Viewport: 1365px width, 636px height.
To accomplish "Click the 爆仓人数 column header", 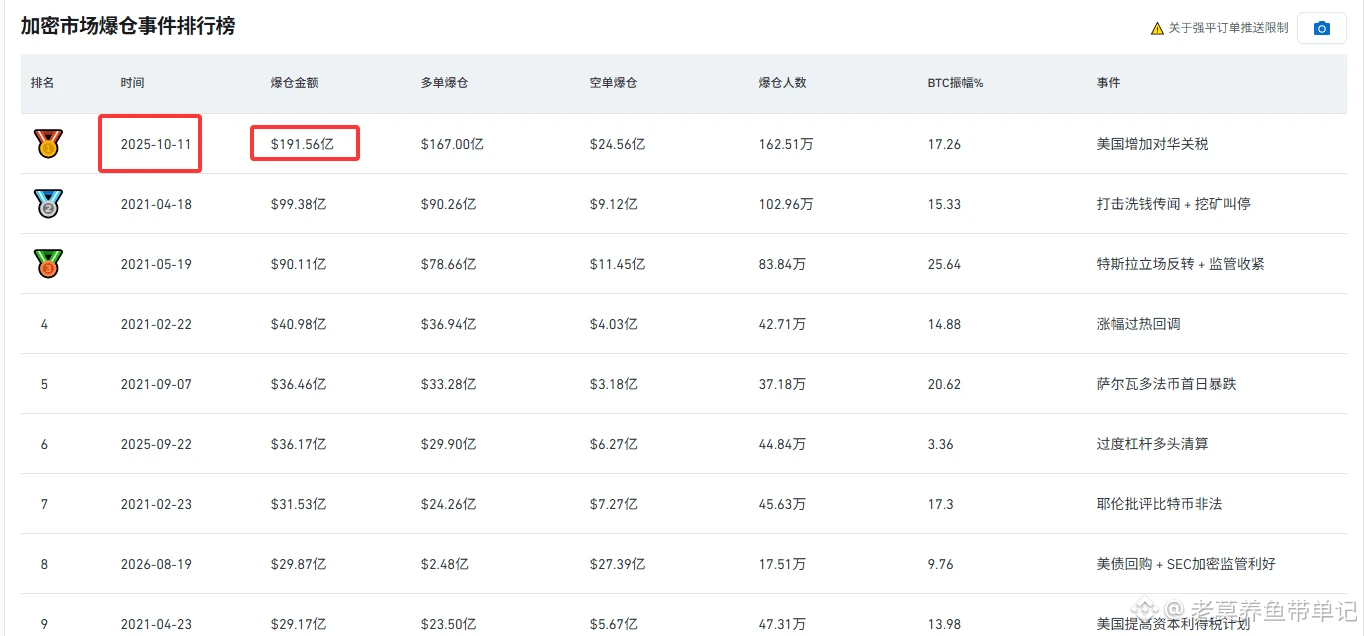I will click(x=782, y=83).
